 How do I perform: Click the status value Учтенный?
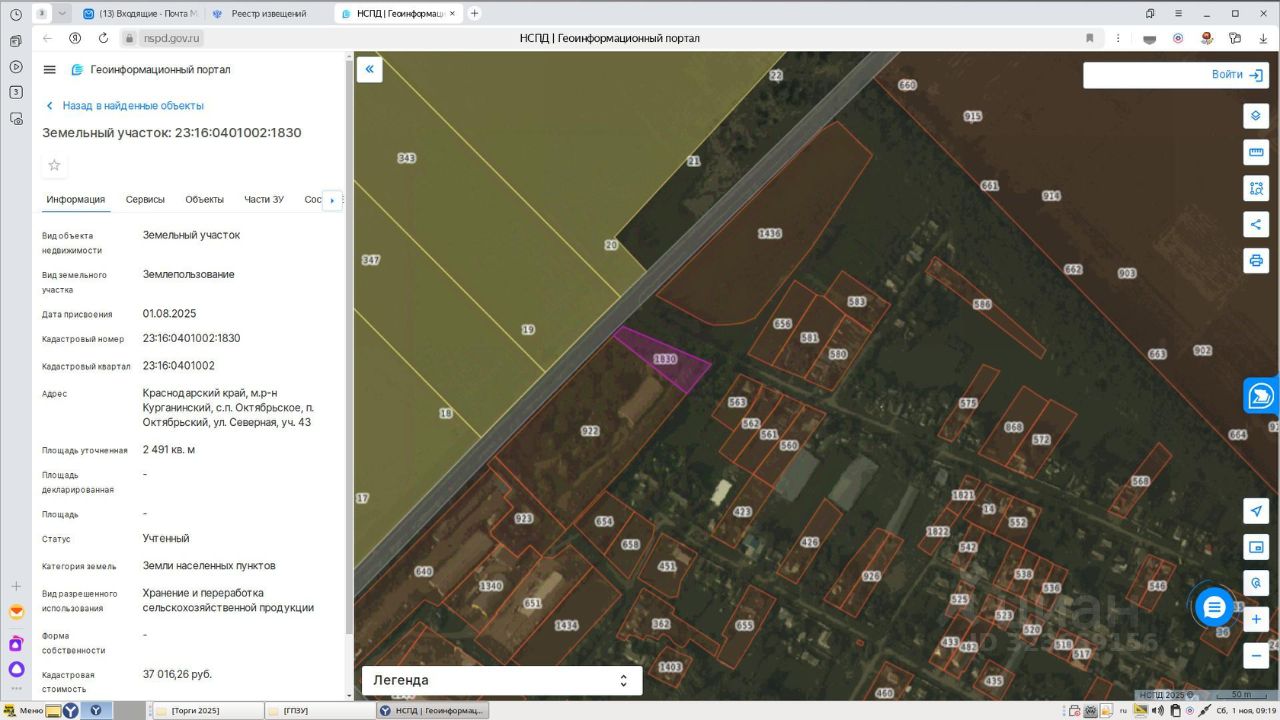point(166,538)
